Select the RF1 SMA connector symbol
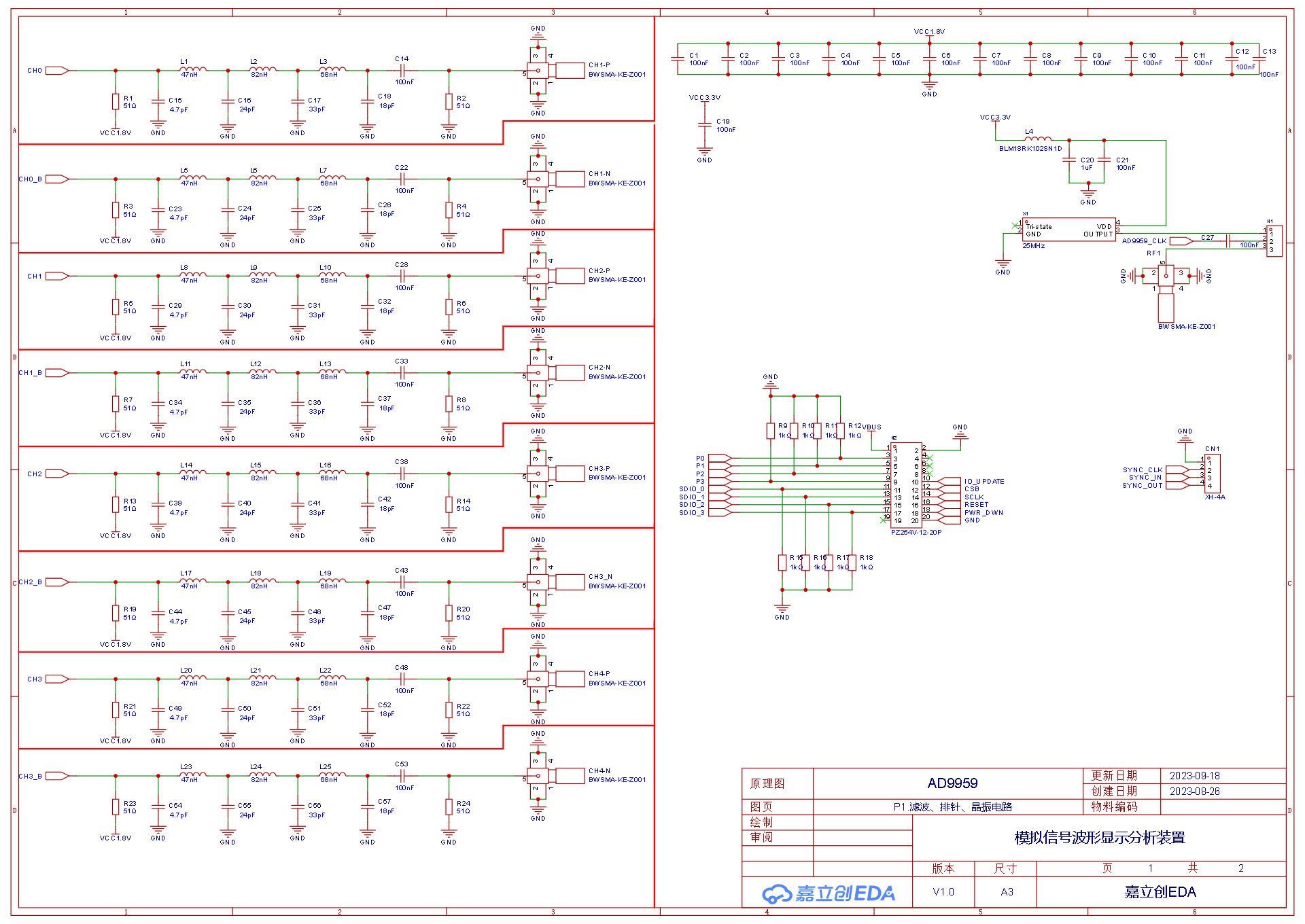The height and width of the screenshot is (924, 1305). (1166, 292)
